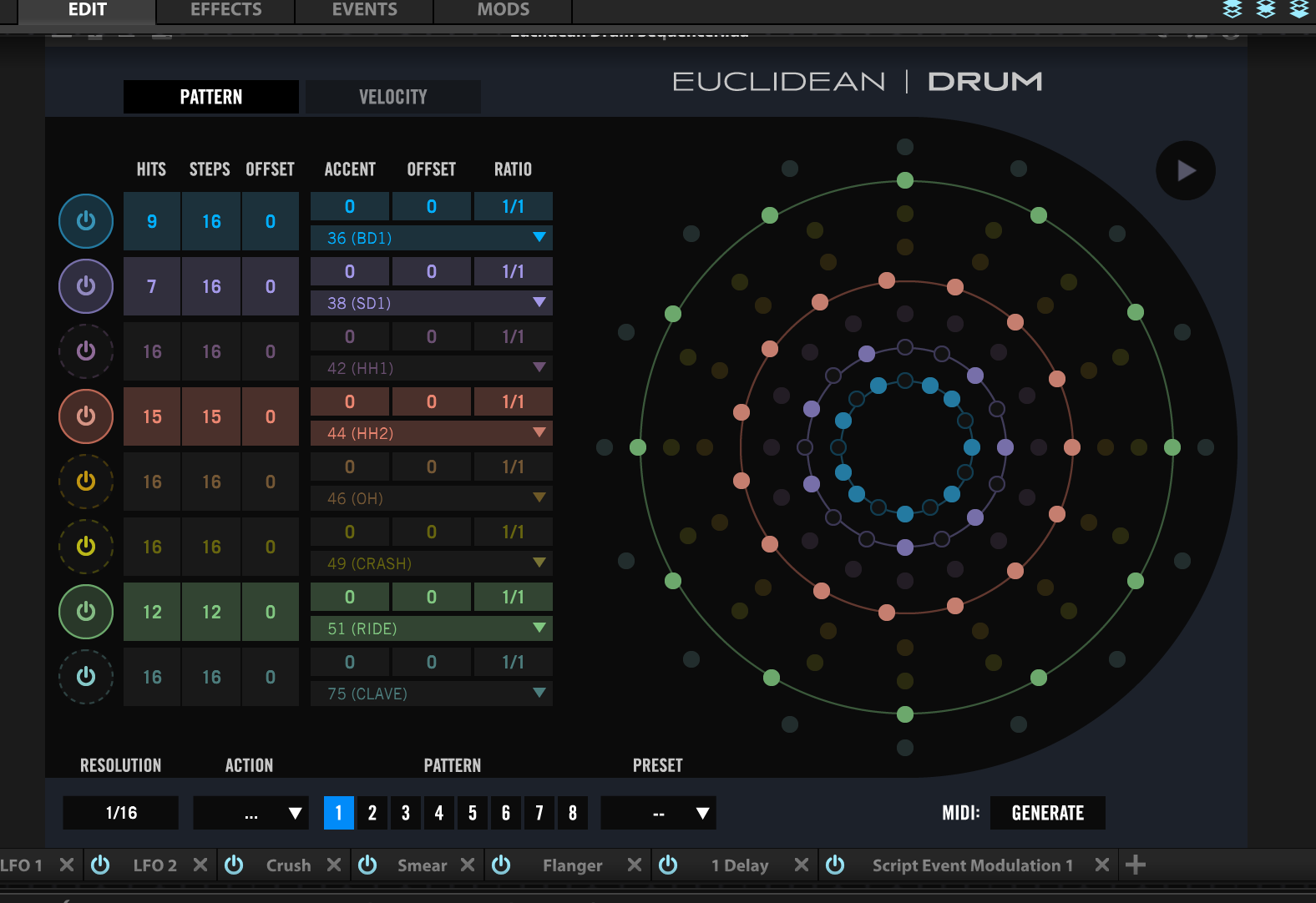Close the LFO 2 module tab
Screen dimensions: 1316x903
coord(200,865)
